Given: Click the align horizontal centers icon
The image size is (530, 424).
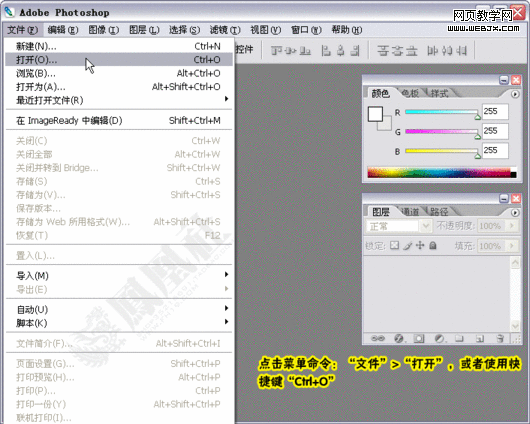Looking at the screenshot, I should tap(341, 51).
